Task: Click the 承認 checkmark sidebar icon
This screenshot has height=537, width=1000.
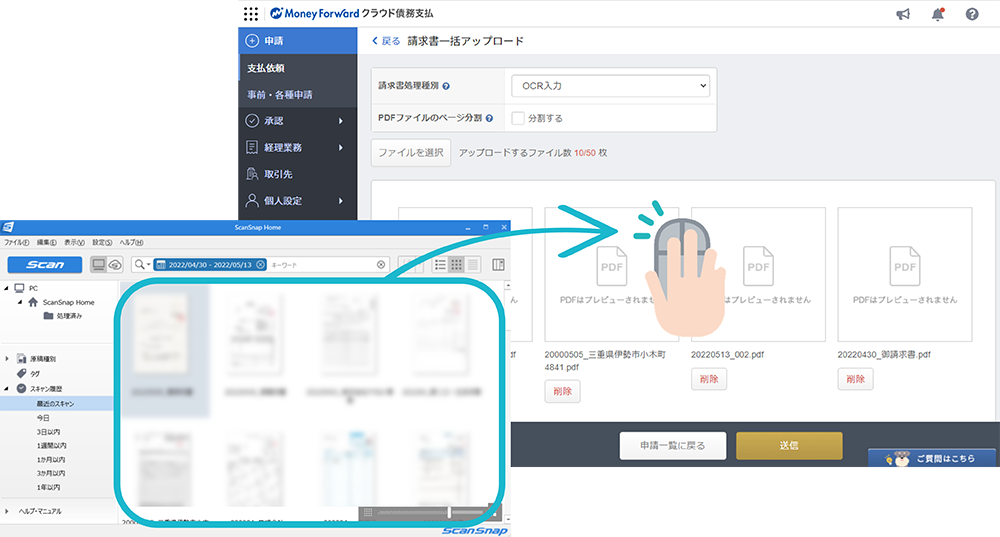Action: (252, 121)
